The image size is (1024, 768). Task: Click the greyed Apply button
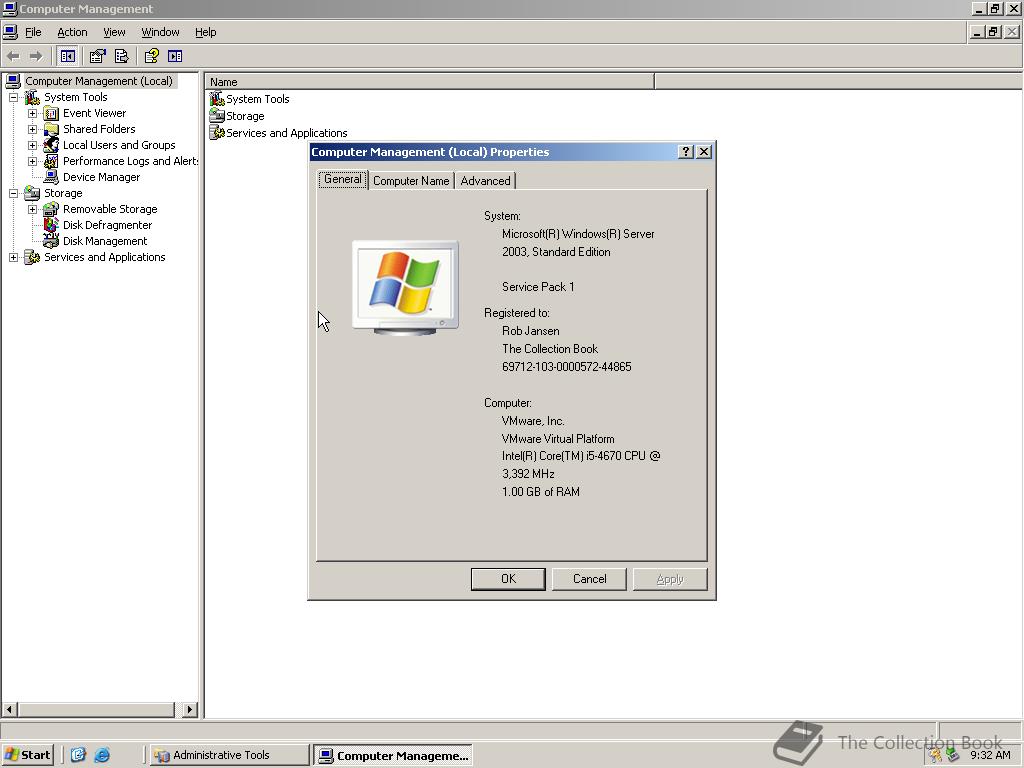click(x=670, y=579)
